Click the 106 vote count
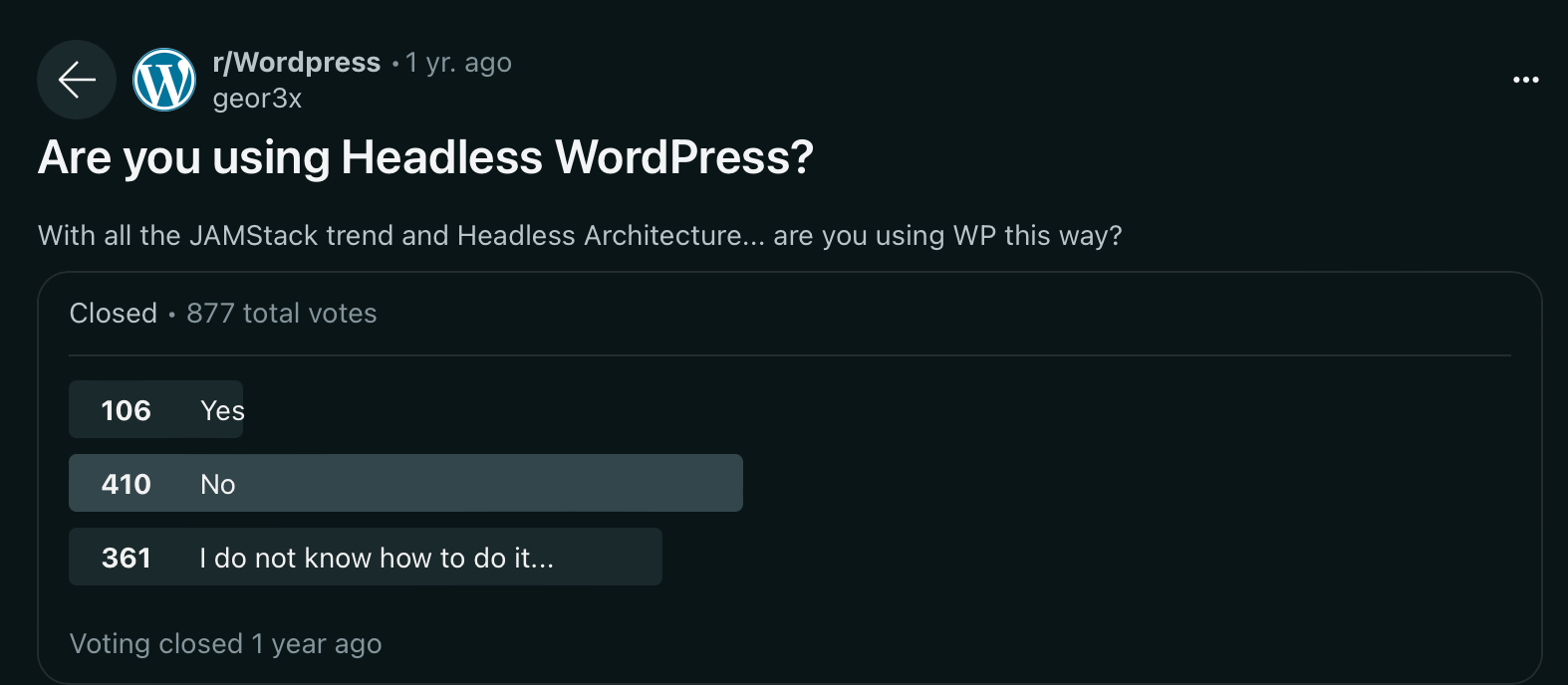Image resolution: width=1568 pixels, height=685 pixels. tap(127, 410)
